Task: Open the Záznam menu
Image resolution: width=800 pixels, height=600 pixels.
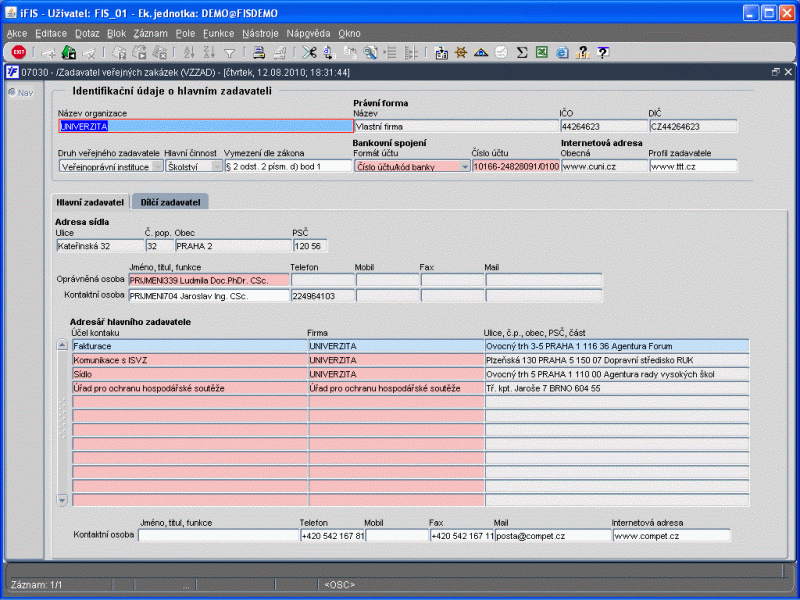Action: click(151, 33)
